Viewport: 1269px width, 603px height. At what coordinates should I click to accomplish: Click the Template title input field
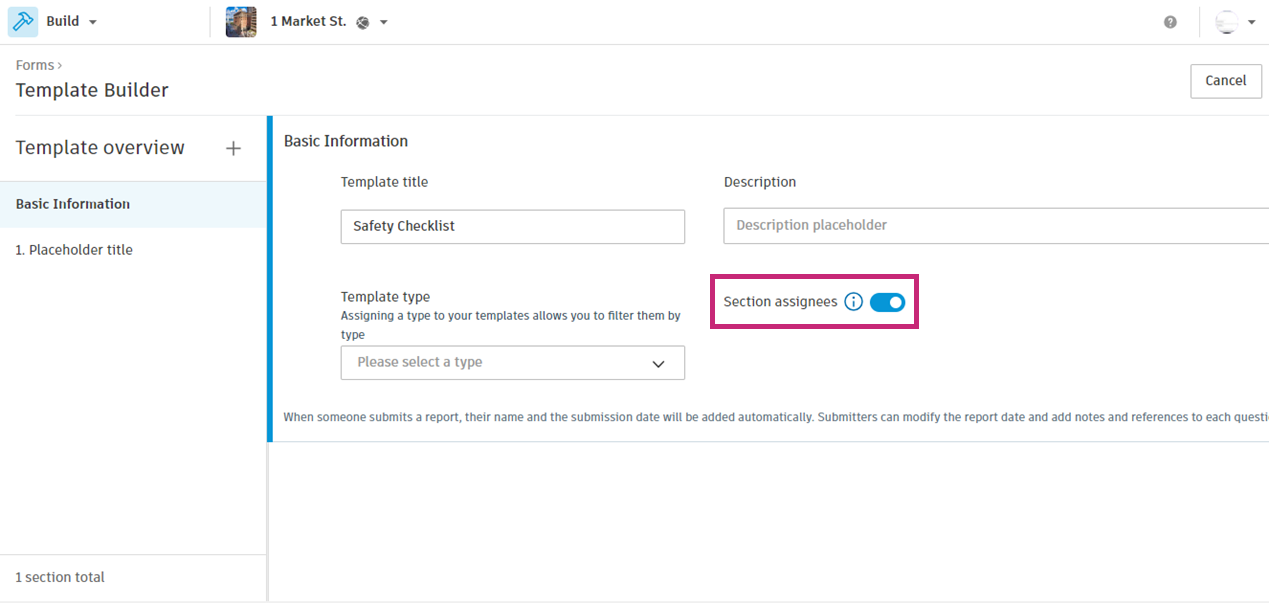pyautogui.click(x=512, y=226)
